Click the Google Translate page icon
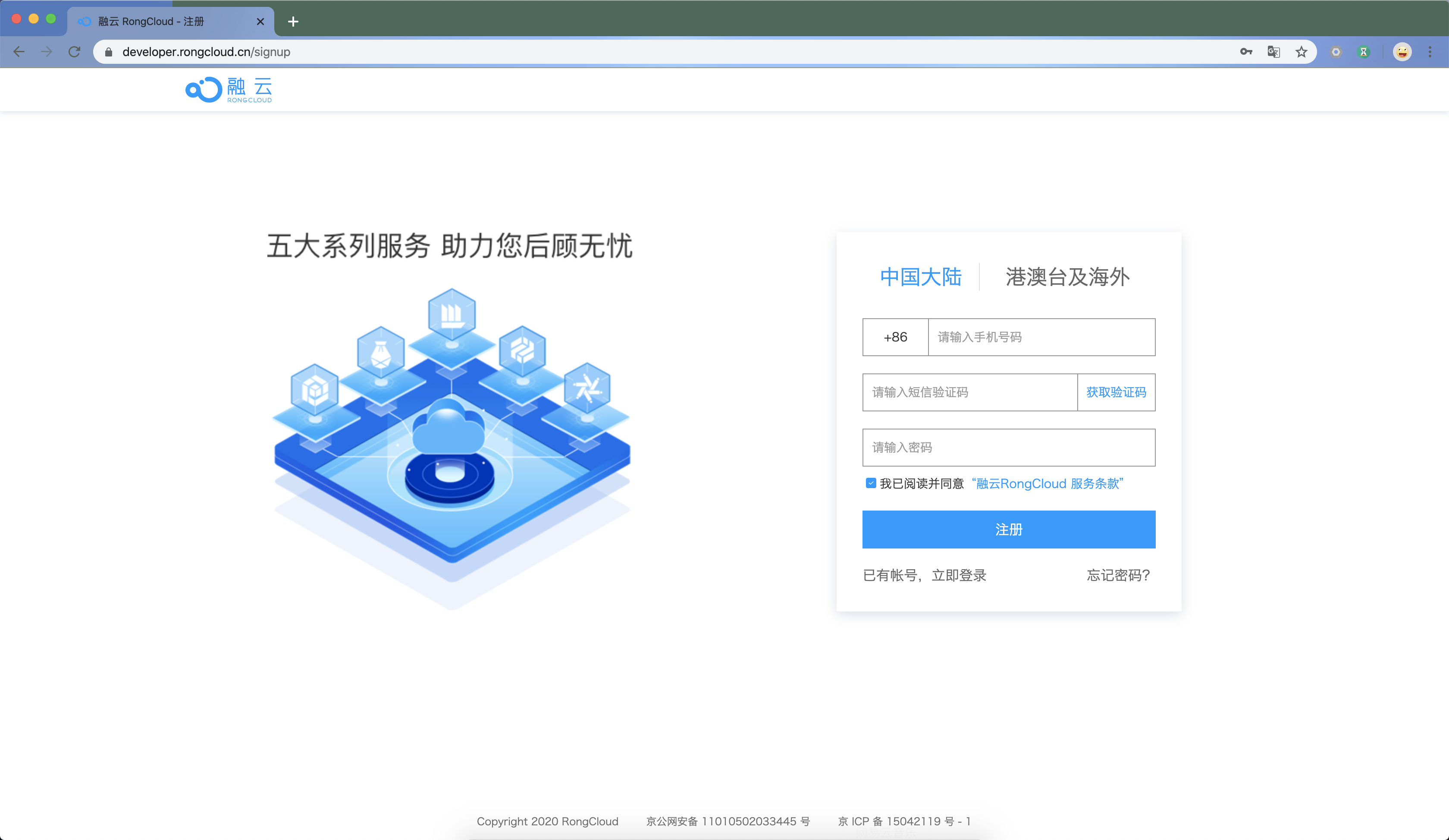This screenshot has width=1449, height=840. coord(1273,52)
